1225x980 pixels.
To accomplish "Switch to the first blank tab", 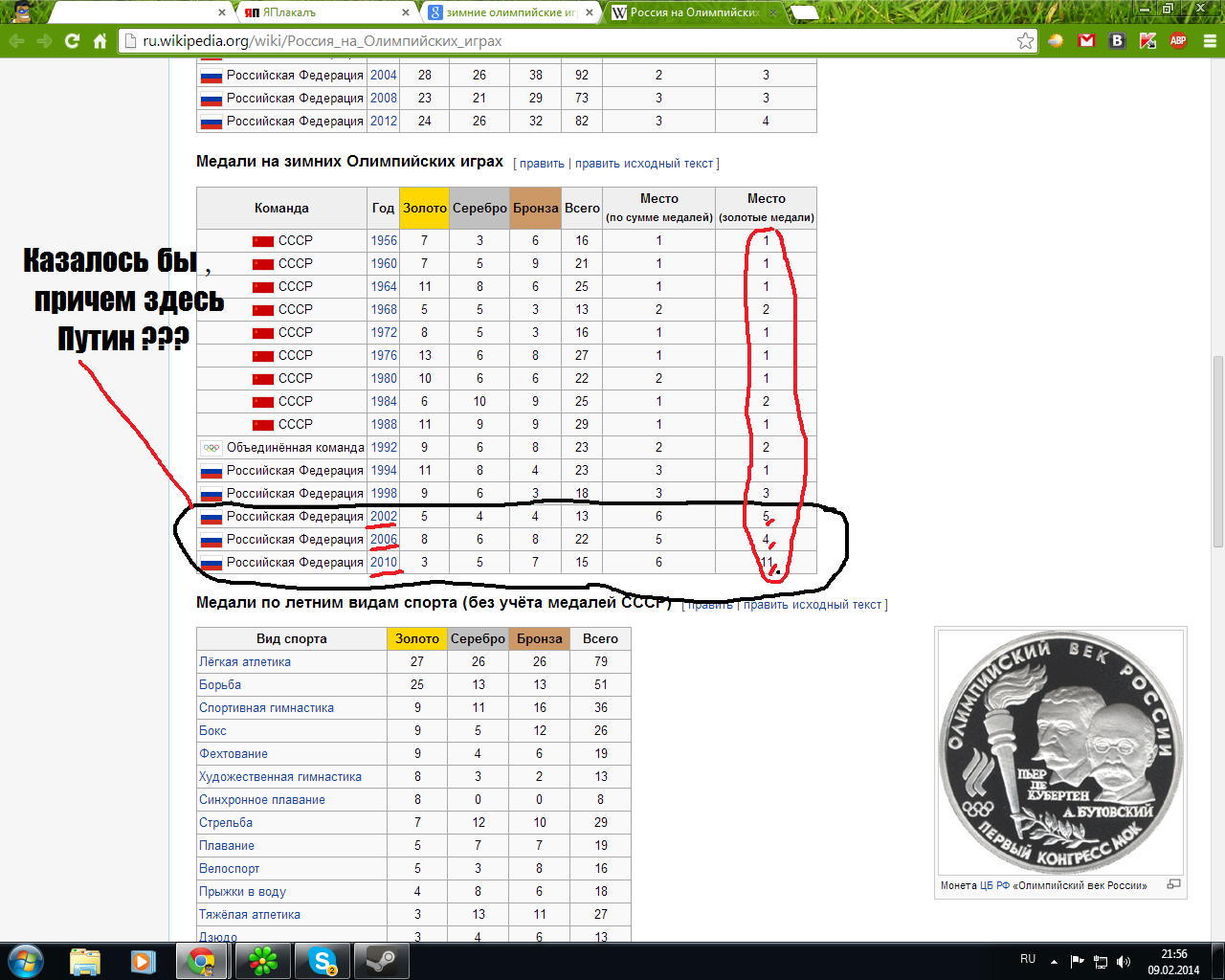I will [x=139, y=12].
